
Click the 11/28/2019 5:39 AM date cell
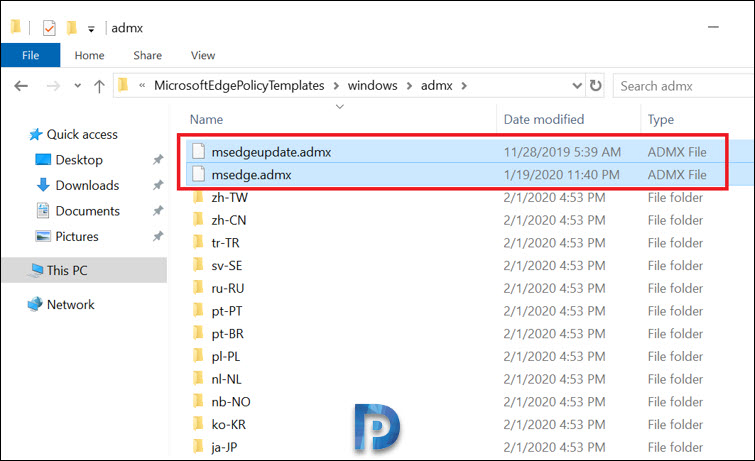562,152
